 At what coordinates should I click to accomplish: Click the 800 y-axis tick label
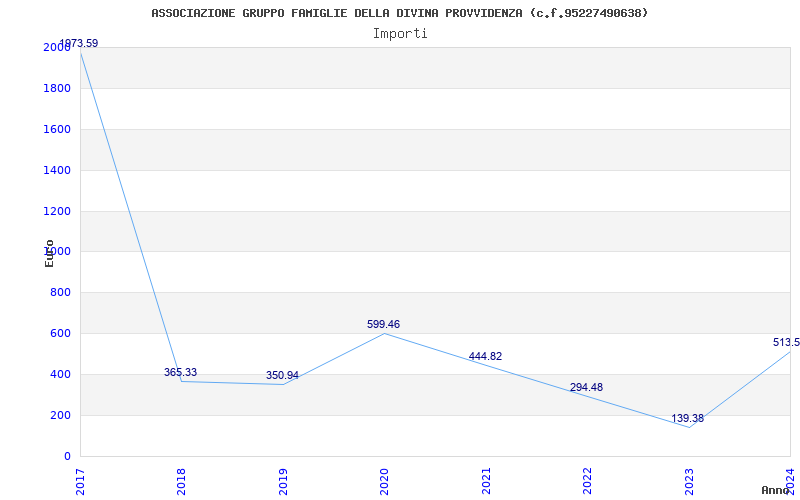point(60,293)
